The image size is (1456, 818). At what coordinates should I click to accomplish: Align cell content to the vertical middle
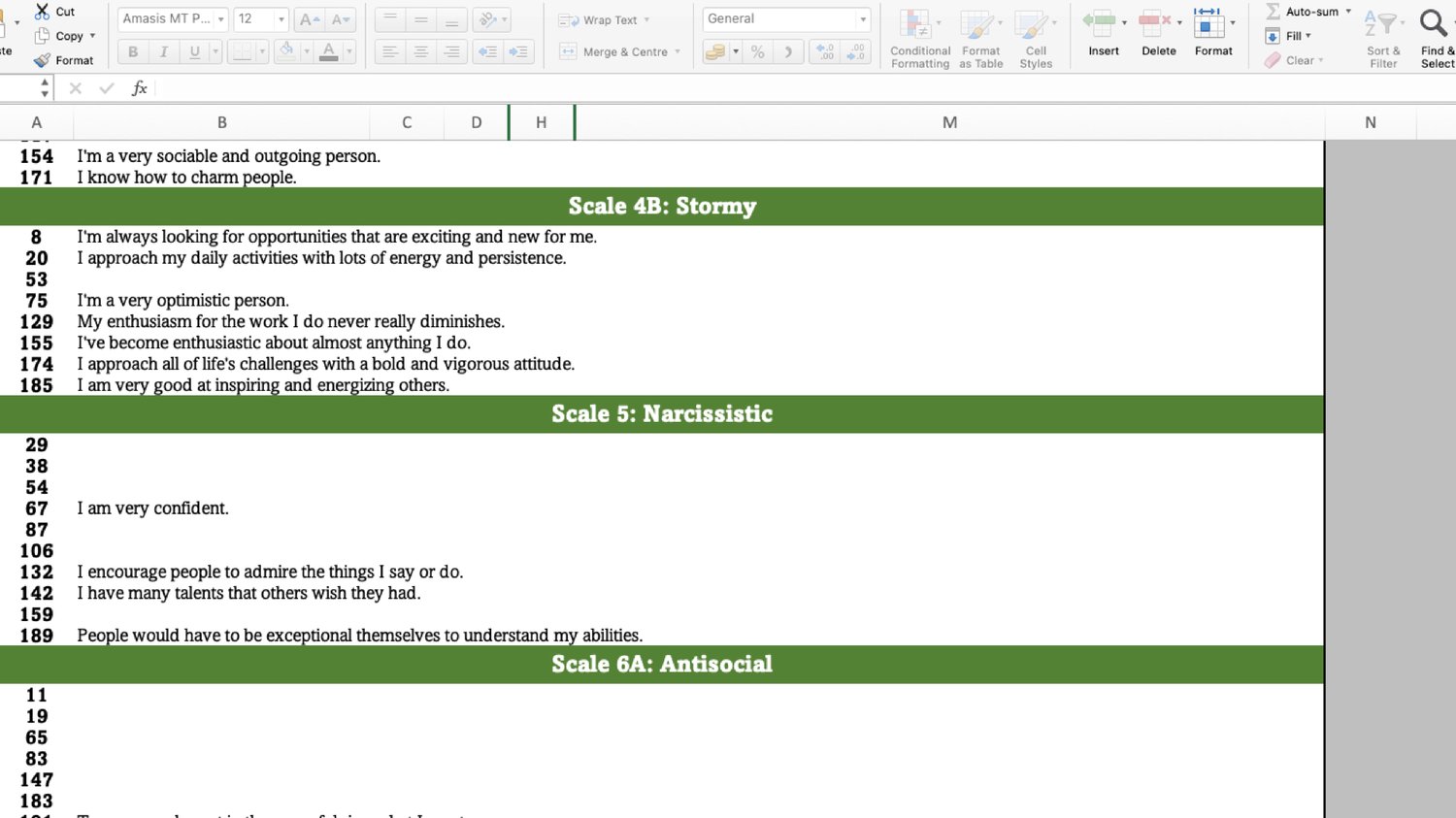click(x=421, y=19)
